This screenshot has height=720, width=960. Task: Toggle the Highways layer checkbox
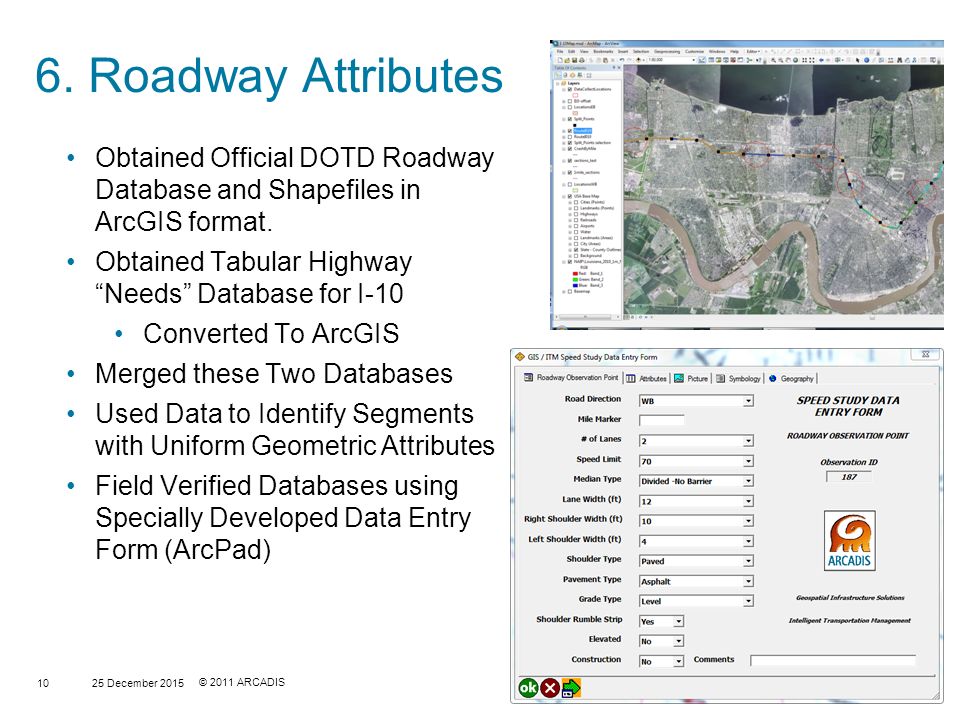[x=576, y=214]
